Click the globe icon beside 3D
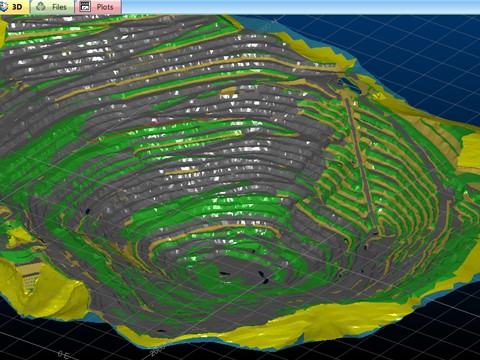The height and width of the screenshot is (360, 480). coord(4,7)
